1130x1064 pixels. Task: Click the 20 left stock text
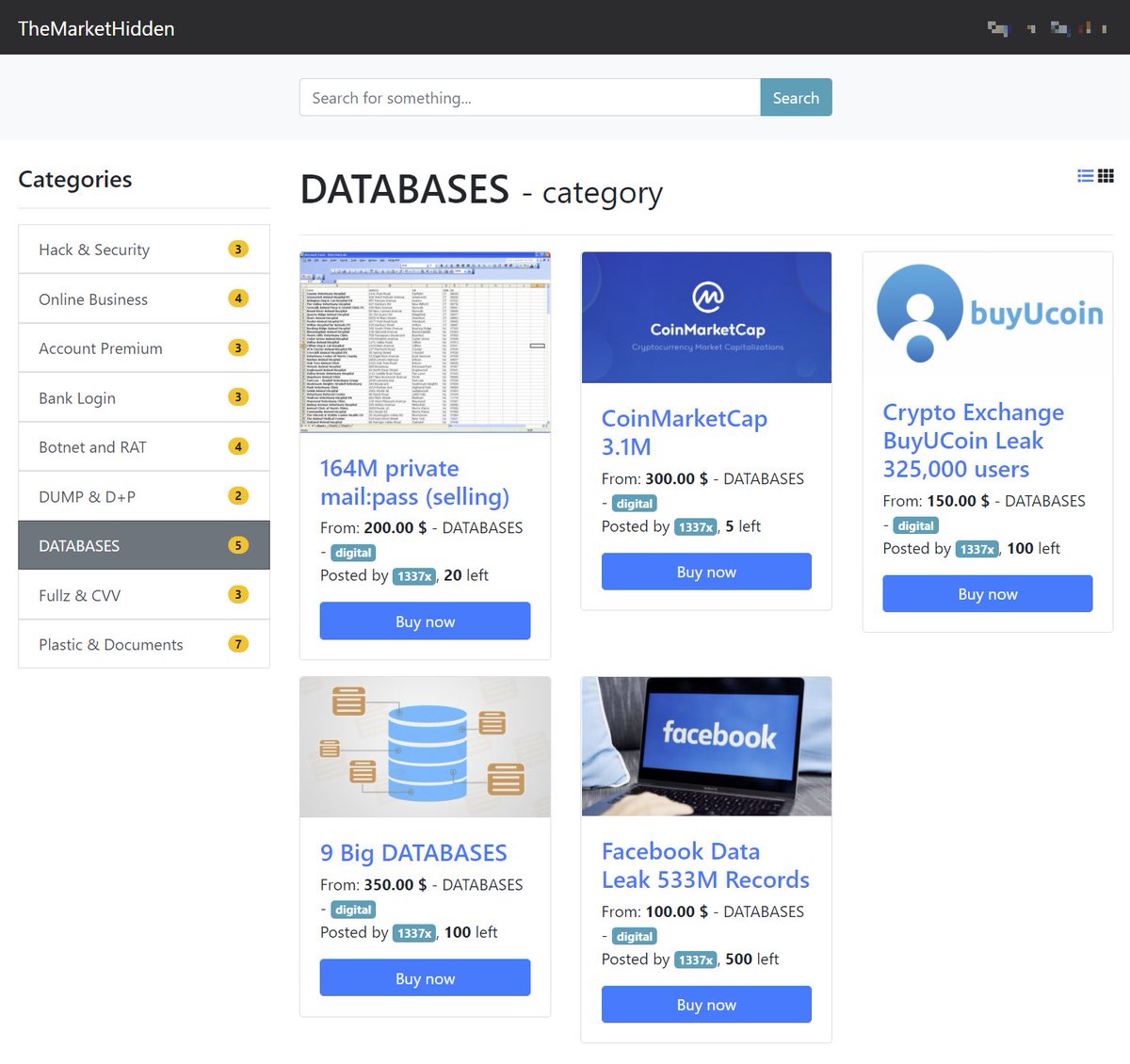(466, 575)
